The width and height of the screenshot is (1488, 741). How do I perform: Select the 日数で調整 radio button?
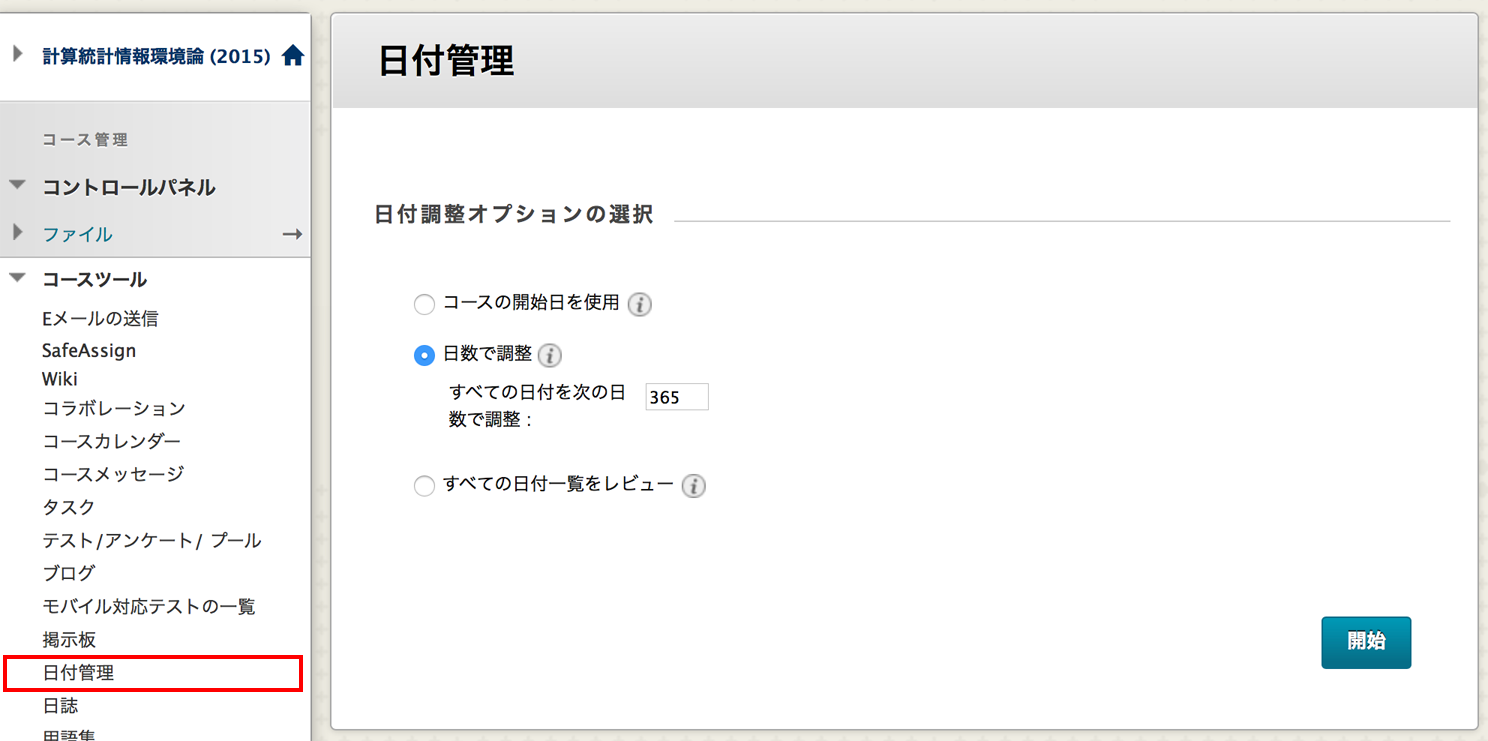tap(424, 355)
